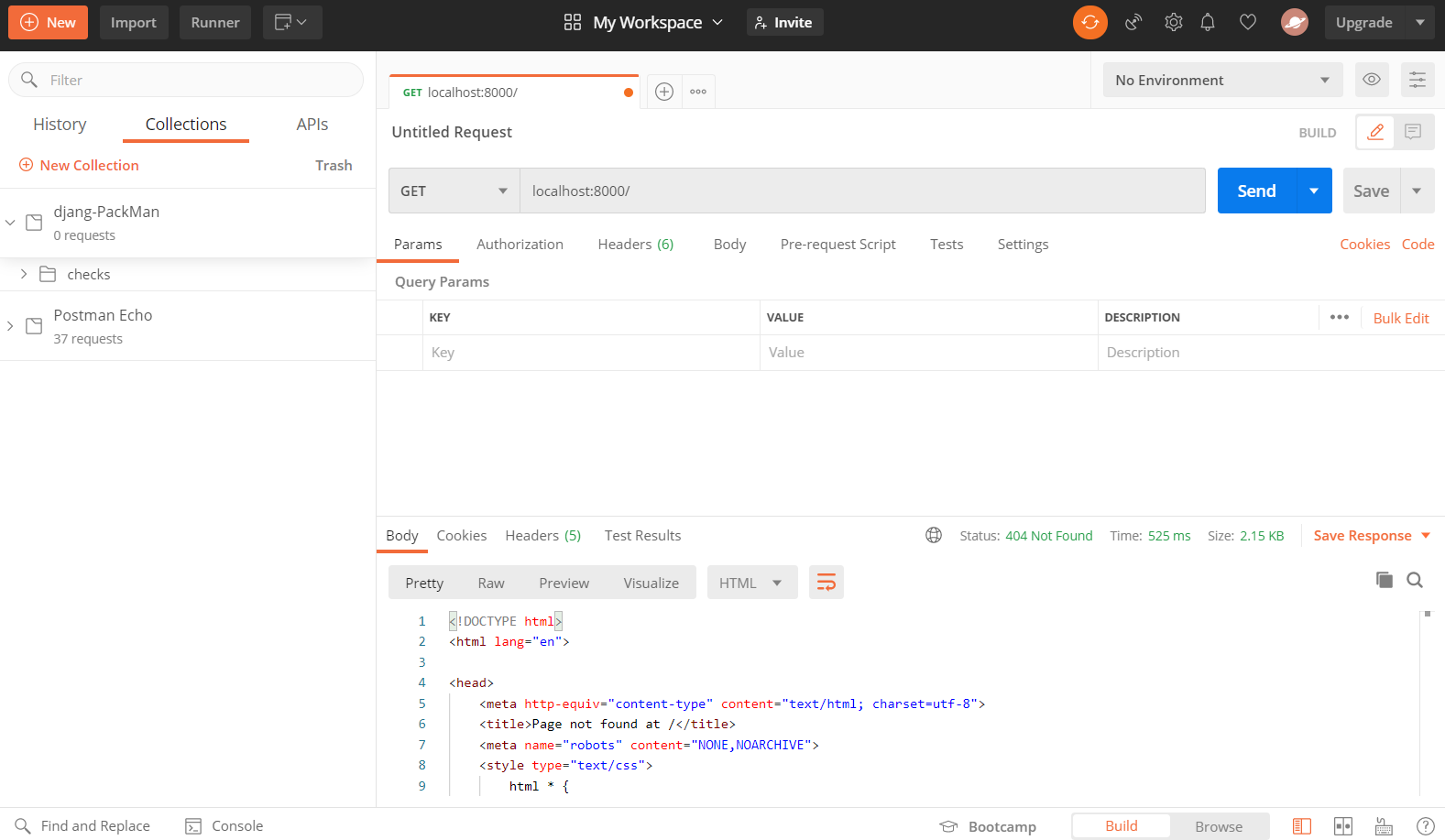Add a new request tab
The height and width of the screenshot is (840, 1445).
click(x=664, y=92)
